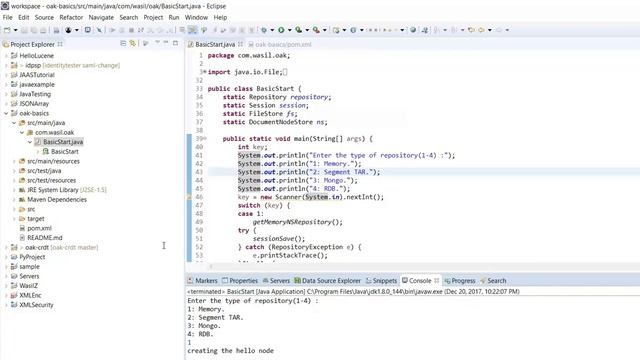
Task: Open the File menu
Action: [x=7, y=18]
